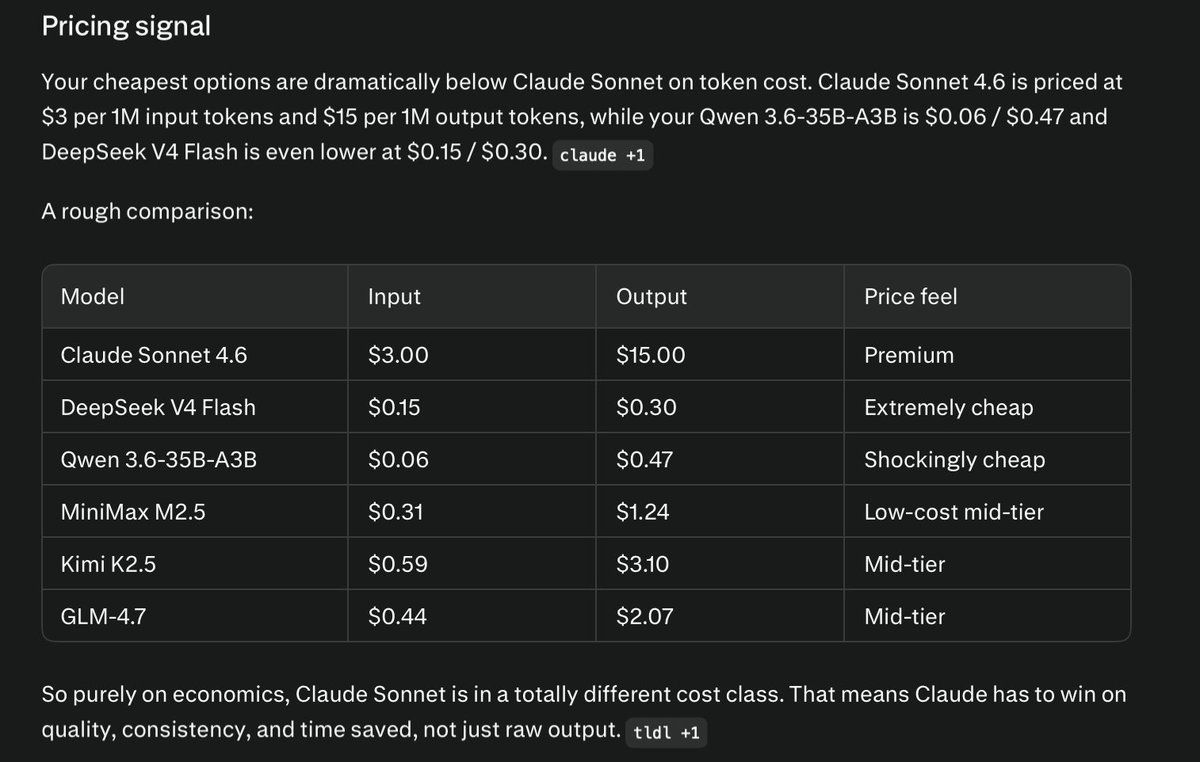1200x762 pixels.
Task: Select the 'Output' column header
Action: pyautogui.click(x=720, y=297)
